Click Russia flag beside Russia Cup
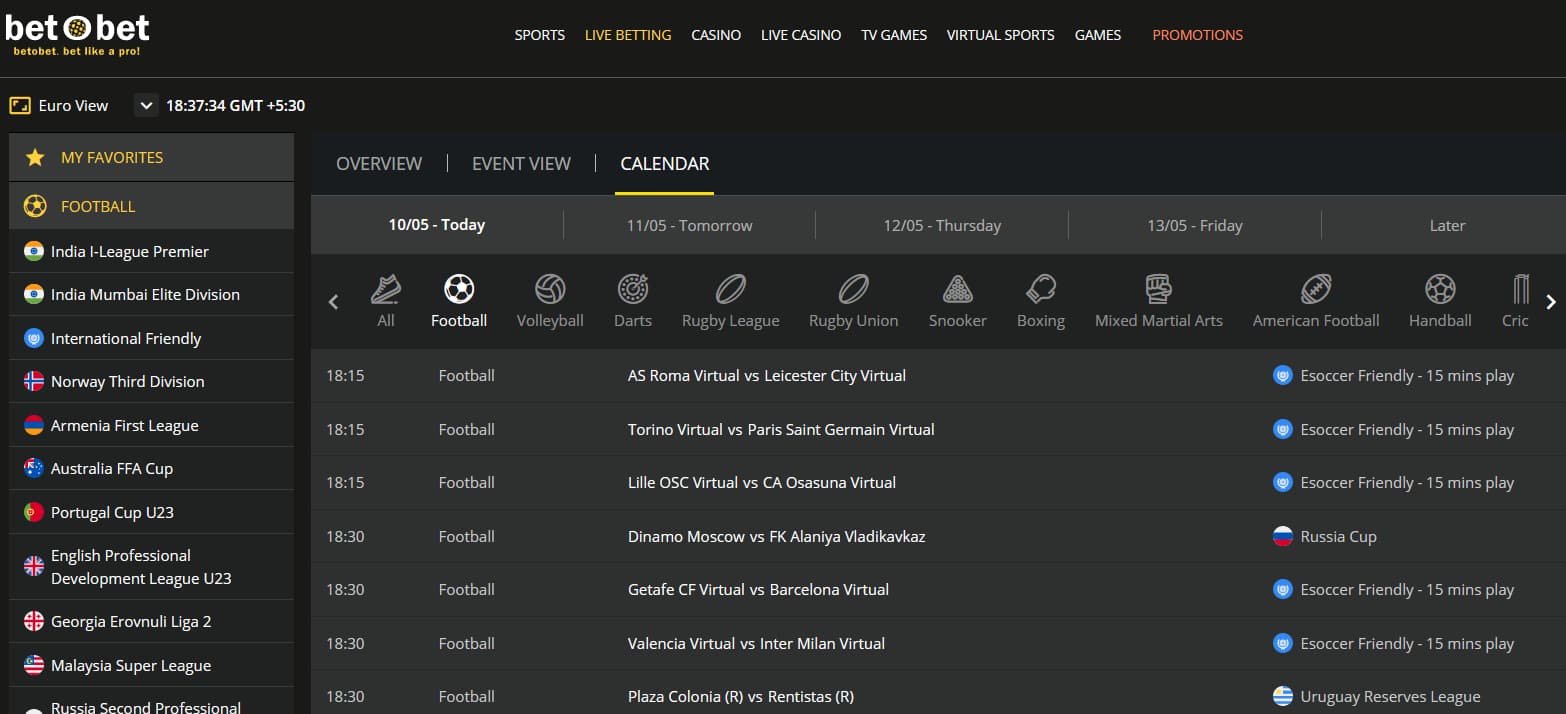 tap(1283, 536)
